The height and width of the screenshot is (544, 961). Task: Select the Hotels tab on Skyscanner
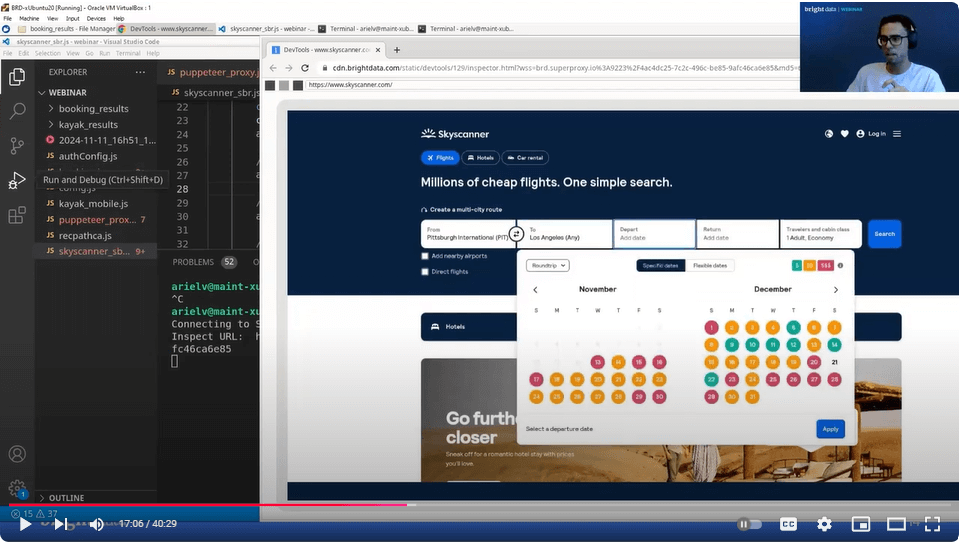coord(480,158)
